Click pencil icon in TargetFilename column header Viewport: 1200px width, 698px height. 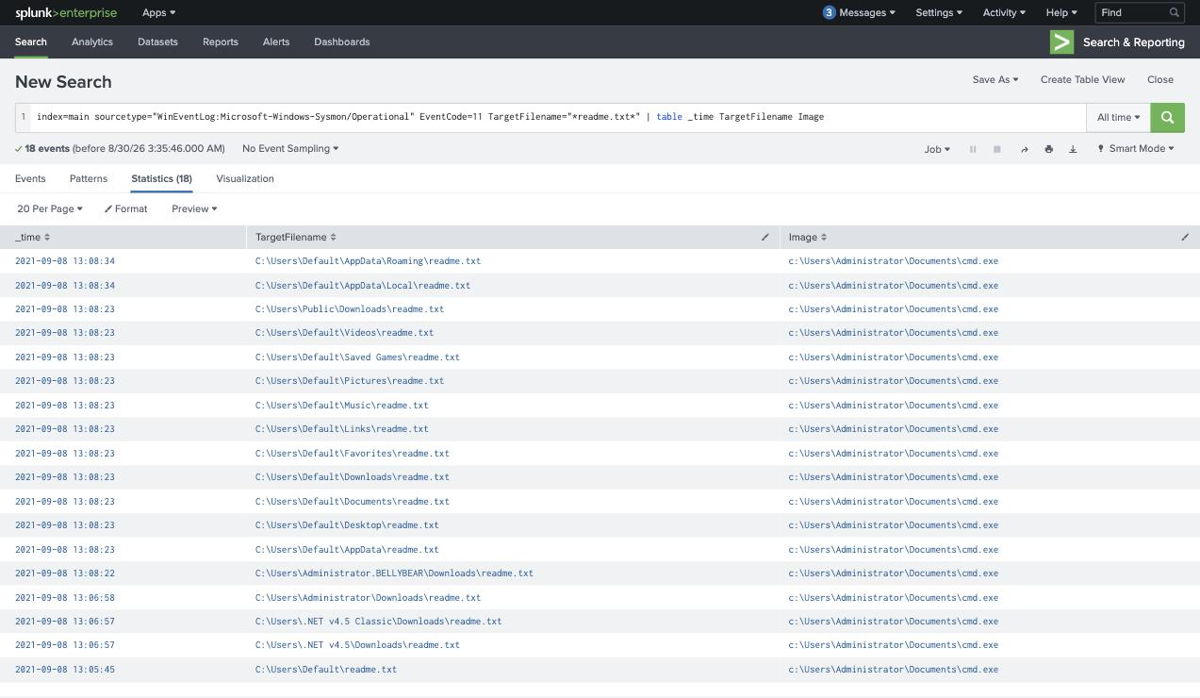click(x=765, y=237)
